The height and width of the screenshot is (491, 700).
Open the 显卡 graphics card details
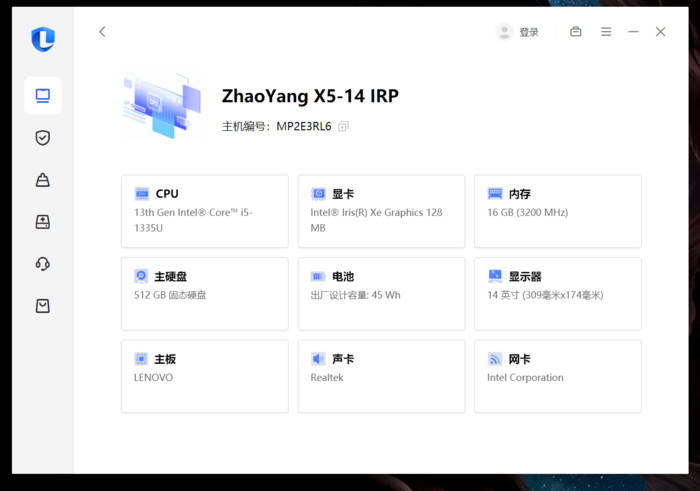click(x=381, y=211)
